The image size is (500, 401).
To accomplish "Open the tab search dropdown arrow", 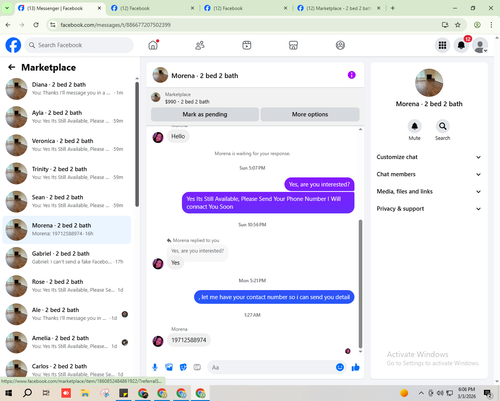I will pyautogui.click(x=7, y=8).
